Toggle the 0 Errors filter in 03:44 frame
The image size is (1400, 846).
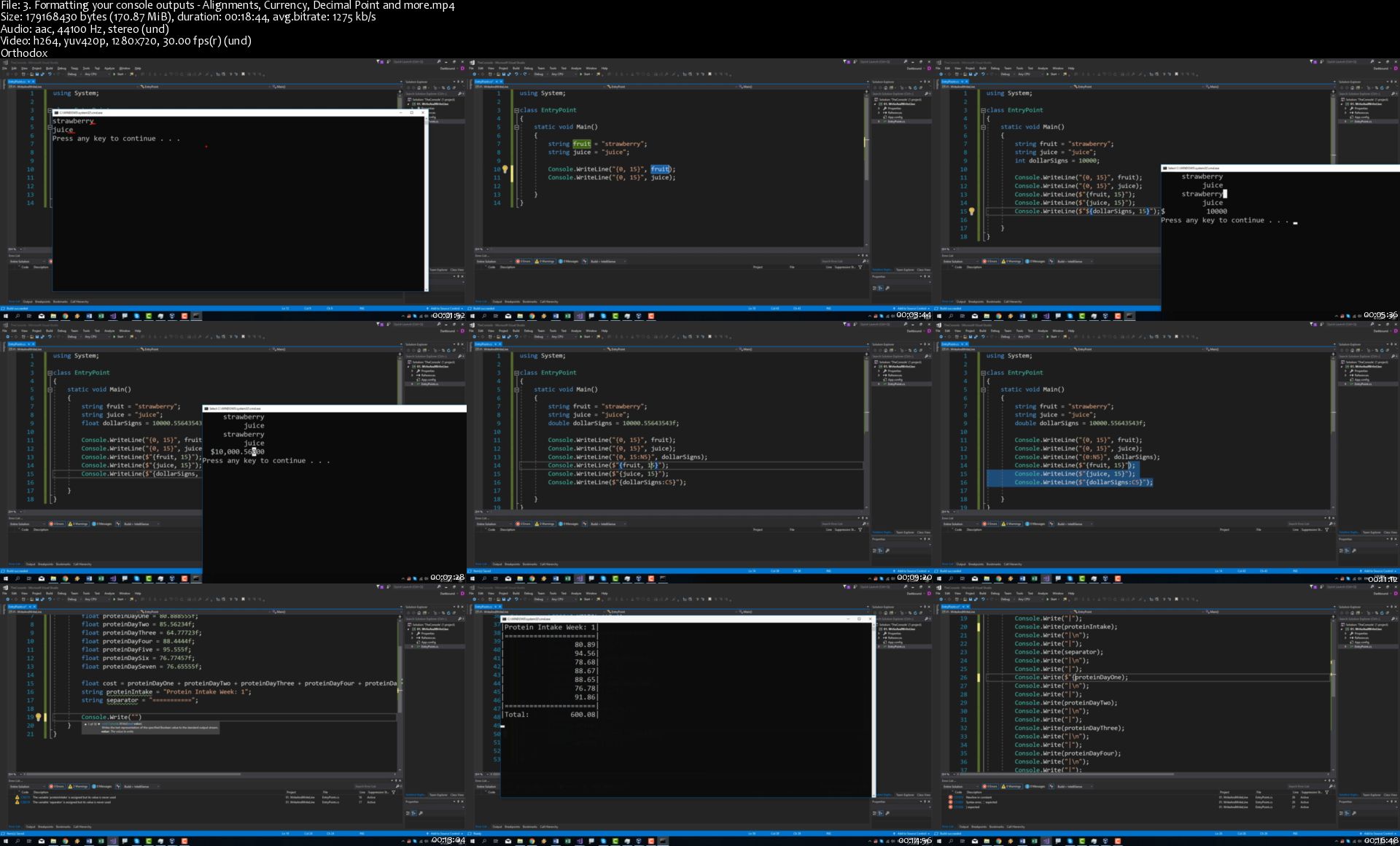point(524,261)
